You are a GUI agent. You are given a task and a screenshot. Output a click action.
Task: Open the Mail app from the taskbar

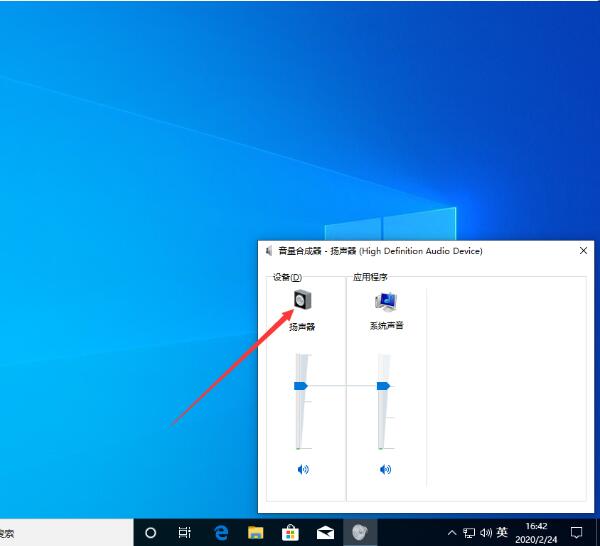coord(325,533)
